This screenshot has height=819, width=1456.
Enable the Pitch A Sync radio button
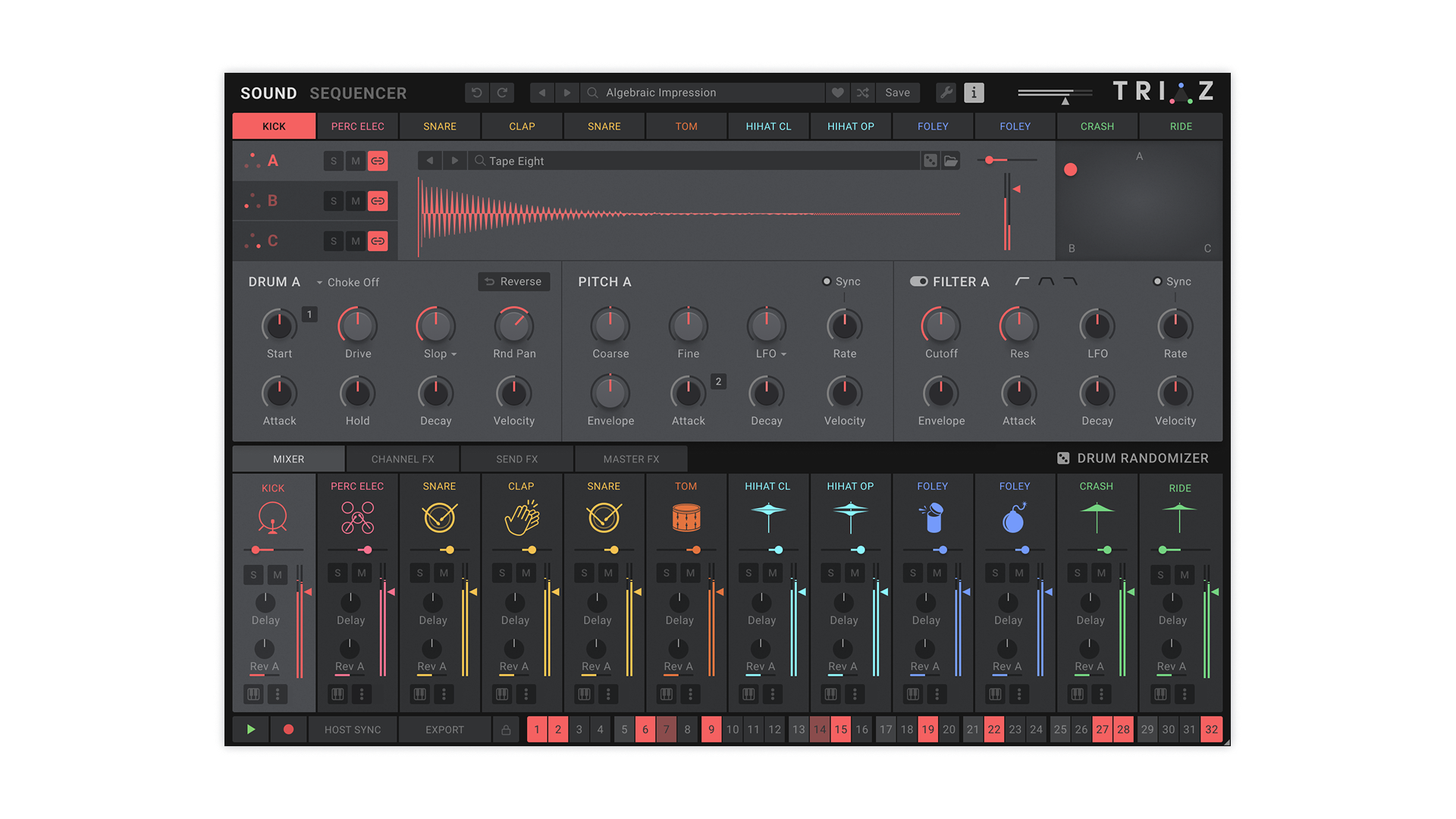(x=827, y=281)
